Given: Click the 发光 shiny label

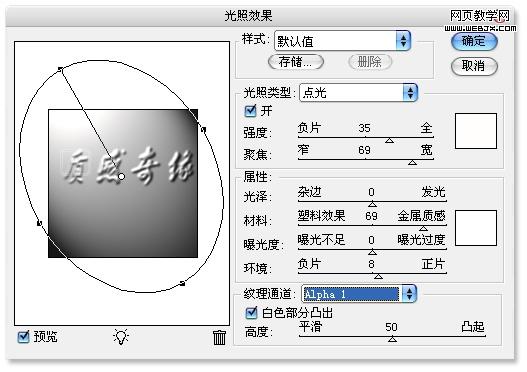Looking at the screenshot, I should coord(434,192).
